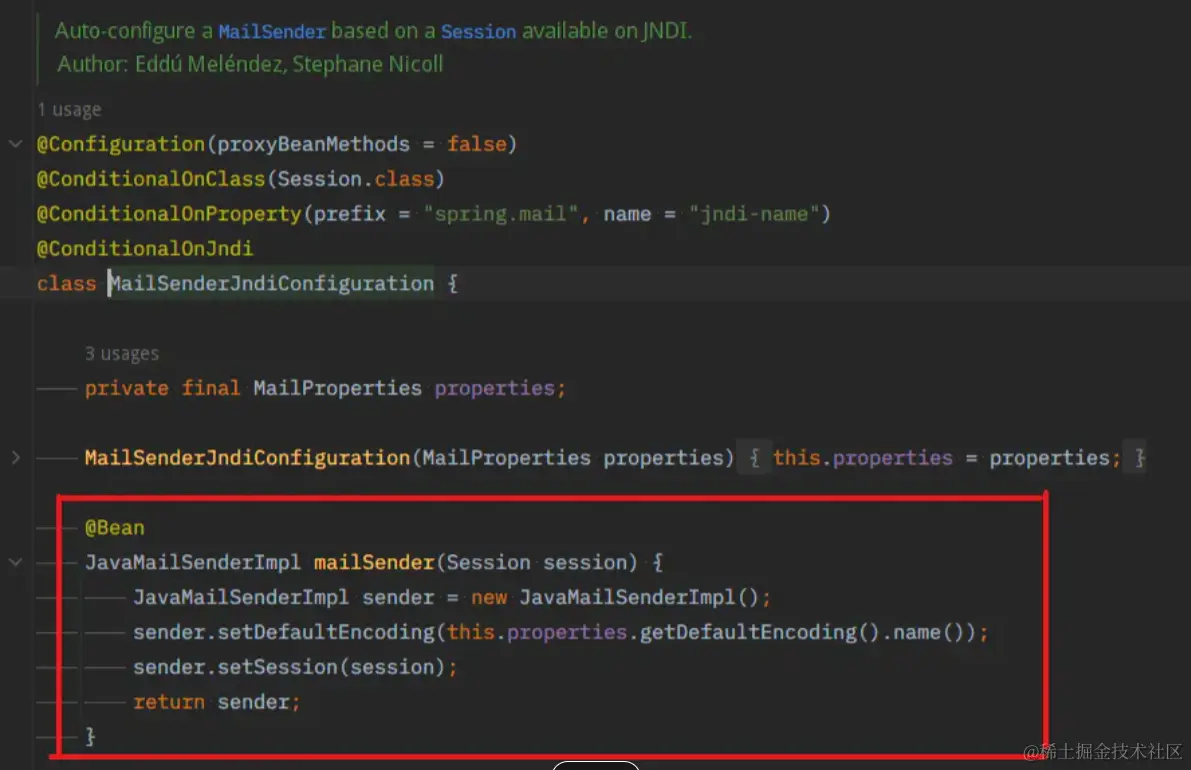Screen dimensions: 1191x770
Task: Click the getDefaultEncoding() call
Action: [x=759, y=633]
